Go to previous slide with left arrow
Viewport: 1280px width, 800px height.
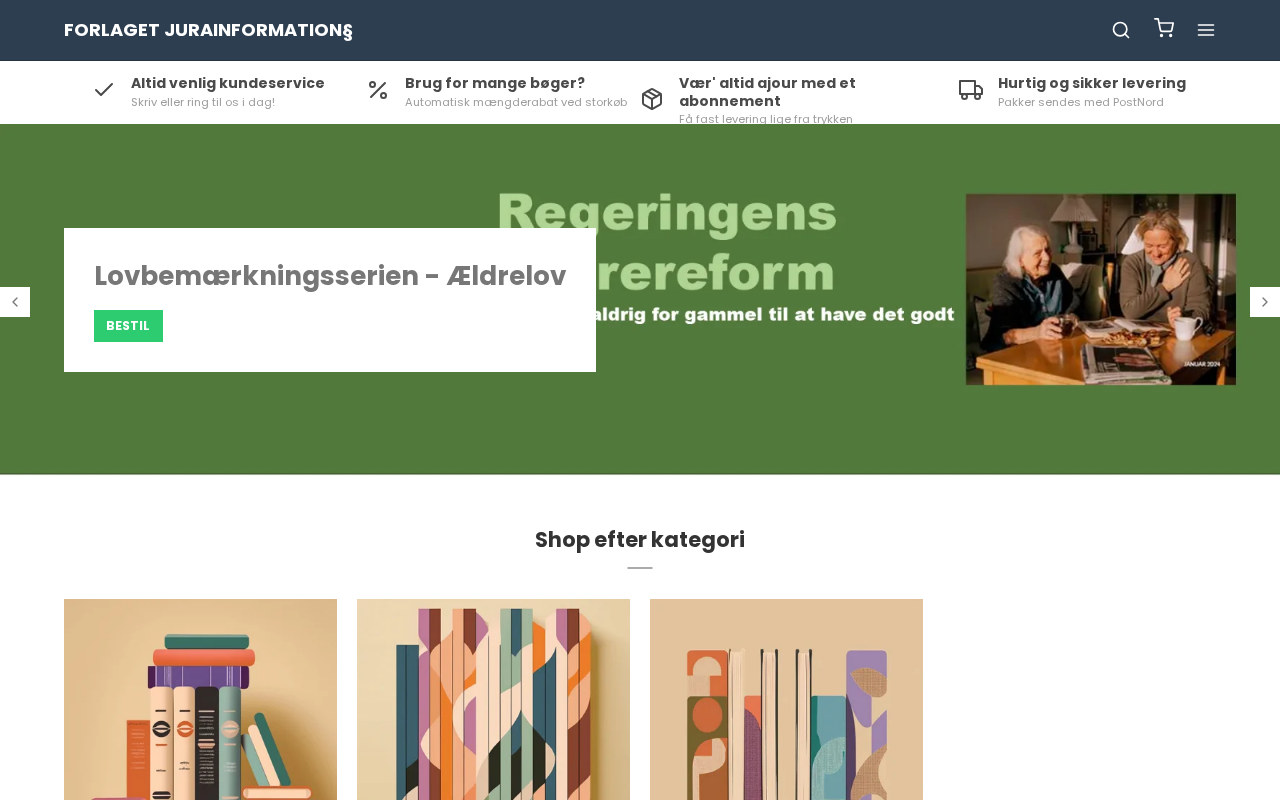(x=15, y=302)
